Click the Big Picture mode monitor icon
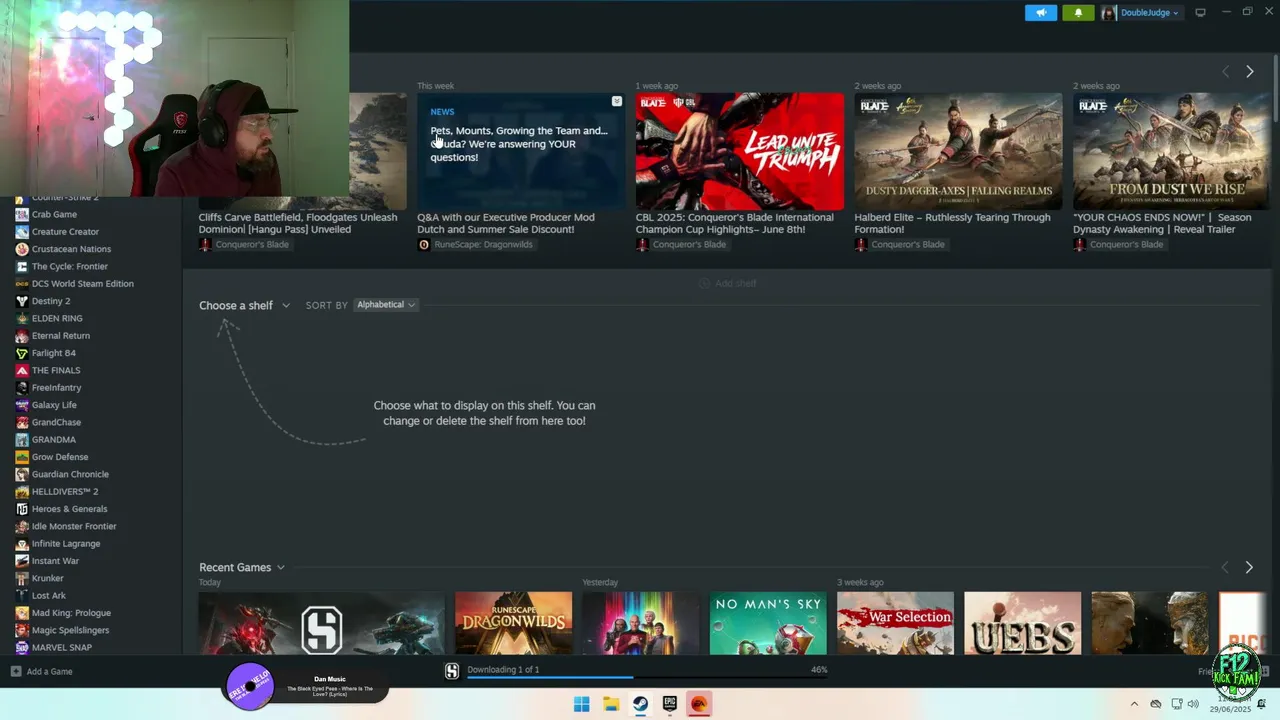1280x720 pixels. tap(1200, 13)
